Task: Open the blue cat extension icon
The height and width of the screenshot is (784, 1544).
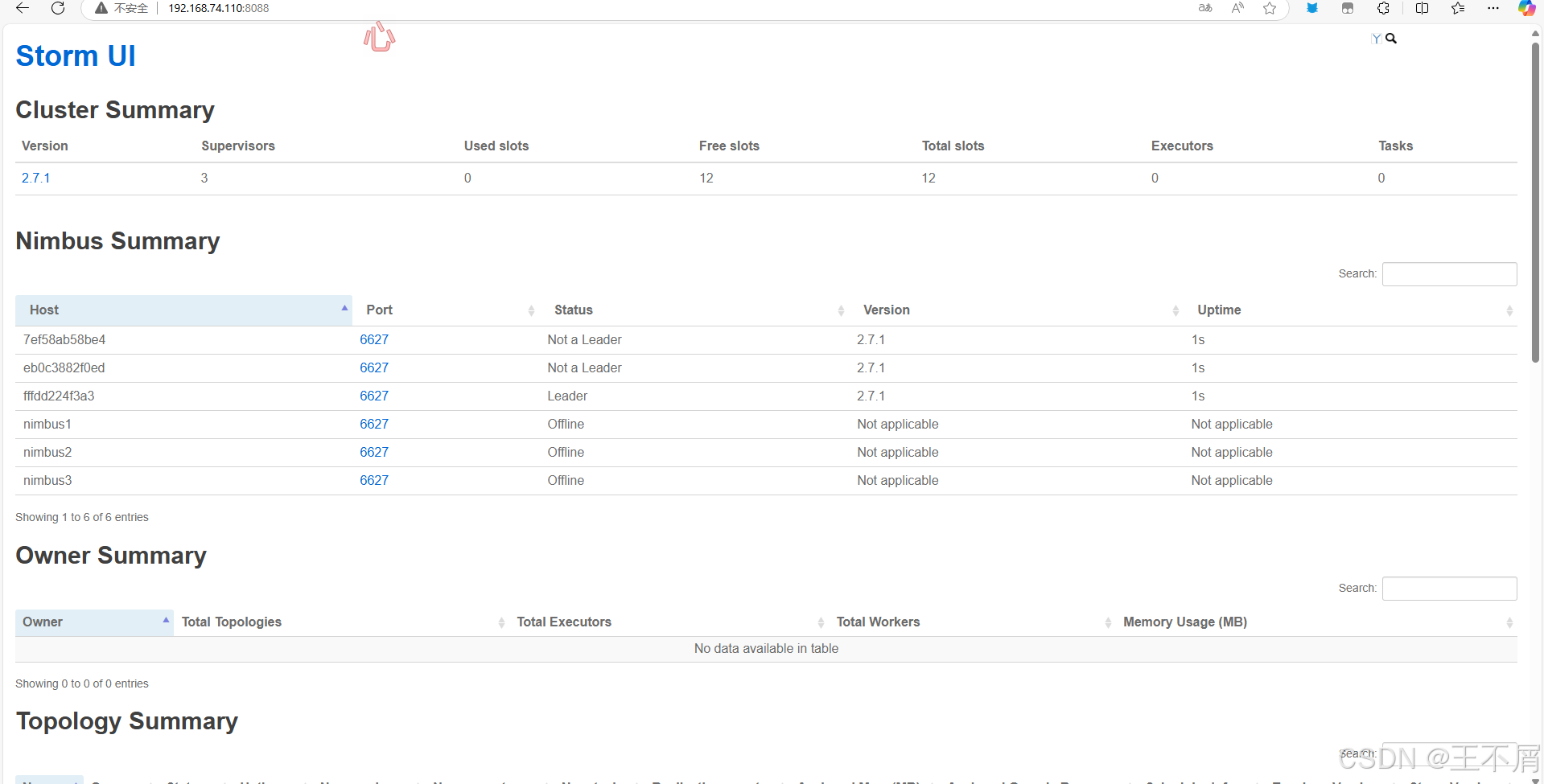Action: point(1312,8)
